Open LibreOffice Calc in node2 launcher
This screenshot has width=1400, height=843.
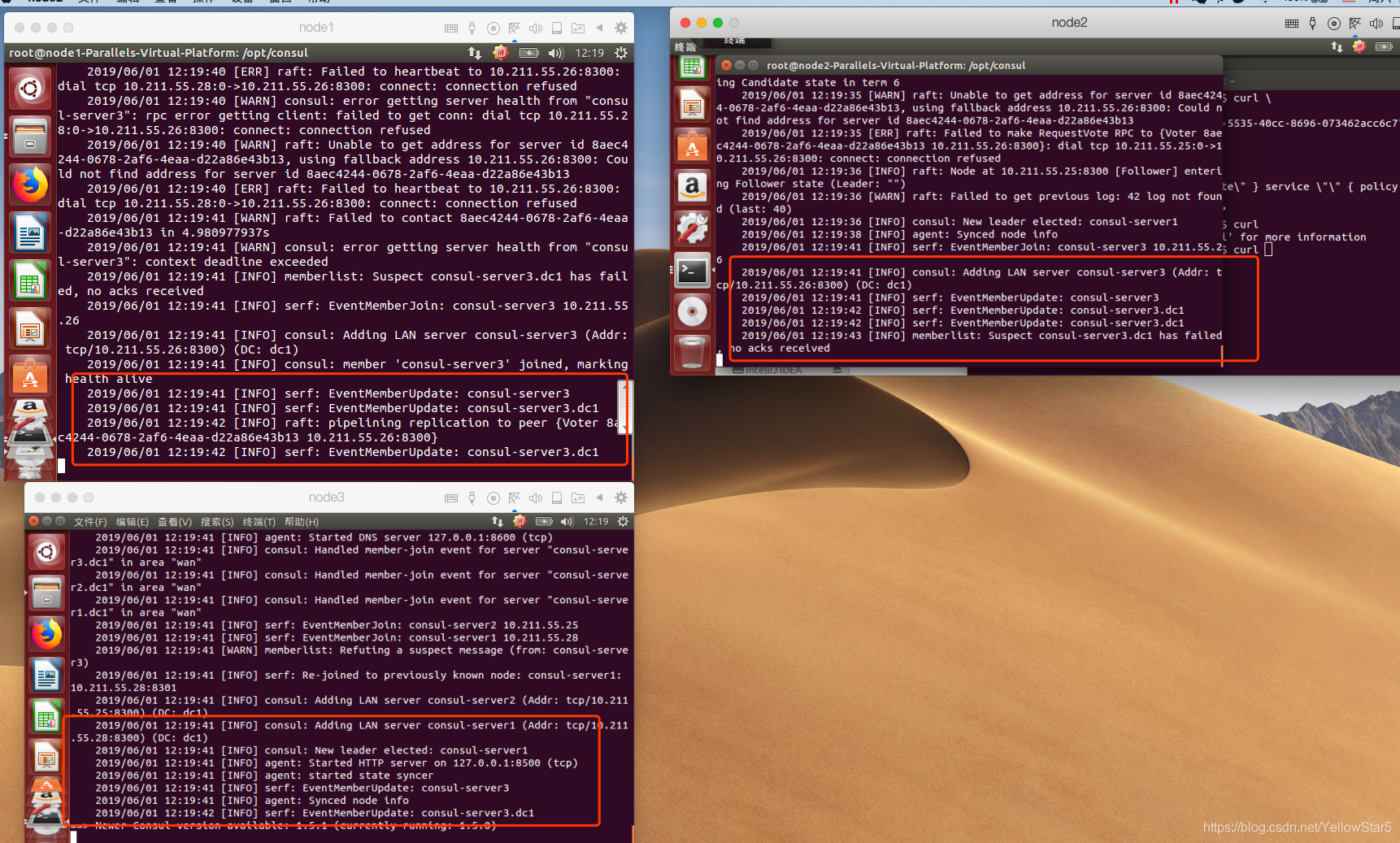(692, 67)
